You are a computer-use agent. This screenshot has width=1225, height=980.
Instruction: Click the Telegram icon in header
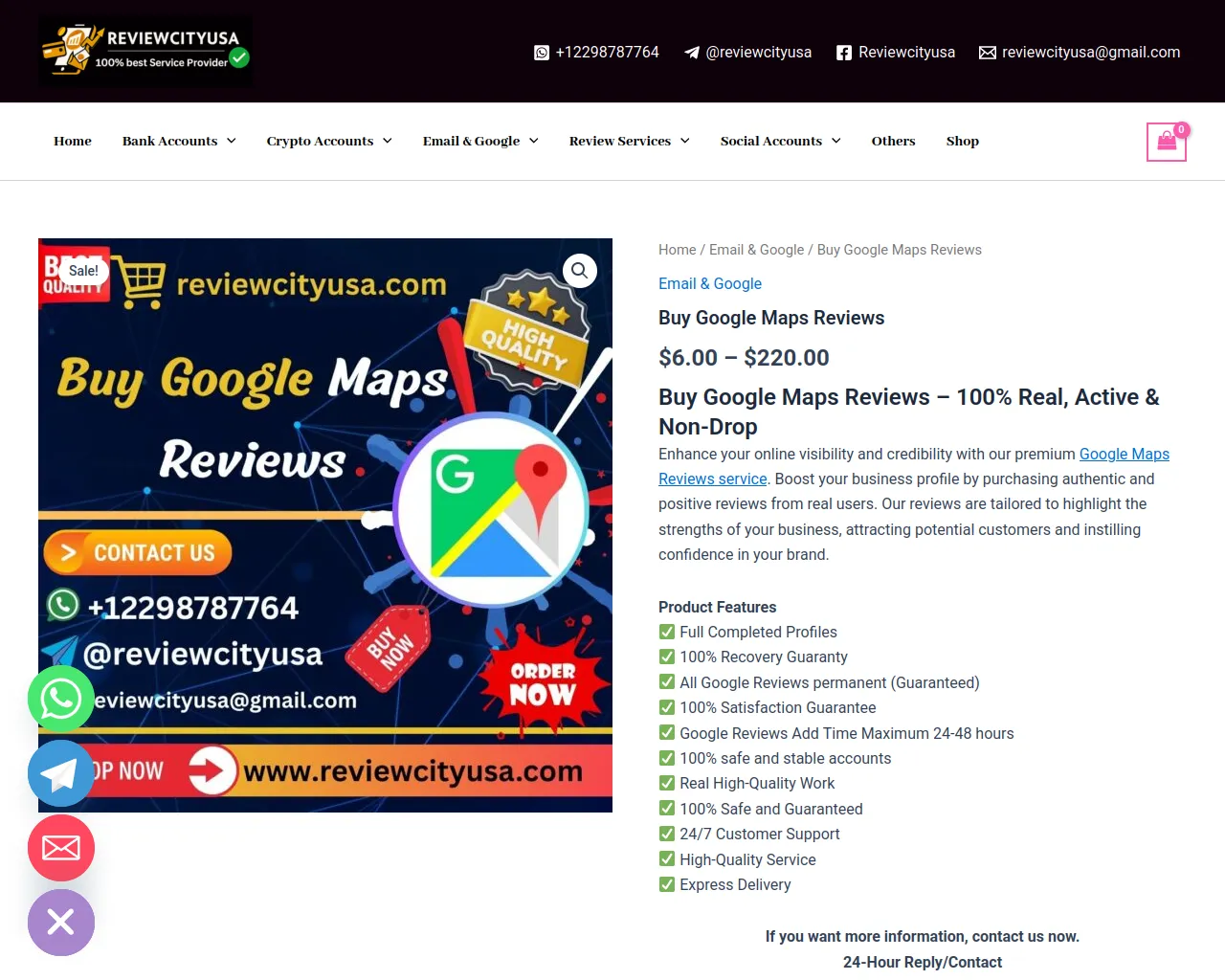point(692,53)
